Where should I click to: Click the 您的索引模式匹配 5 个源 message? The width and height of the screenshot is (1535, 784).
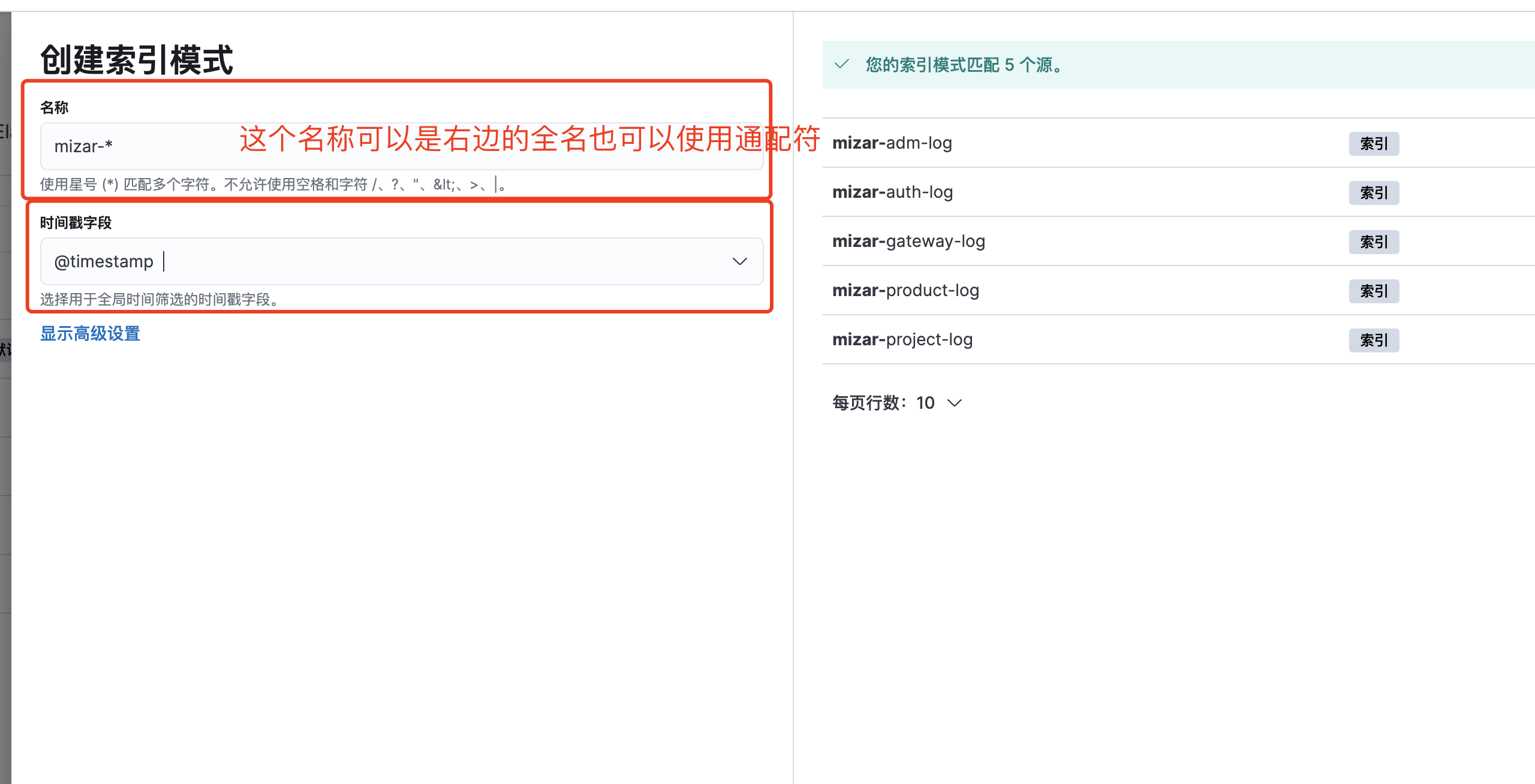(x=965, y=65)
